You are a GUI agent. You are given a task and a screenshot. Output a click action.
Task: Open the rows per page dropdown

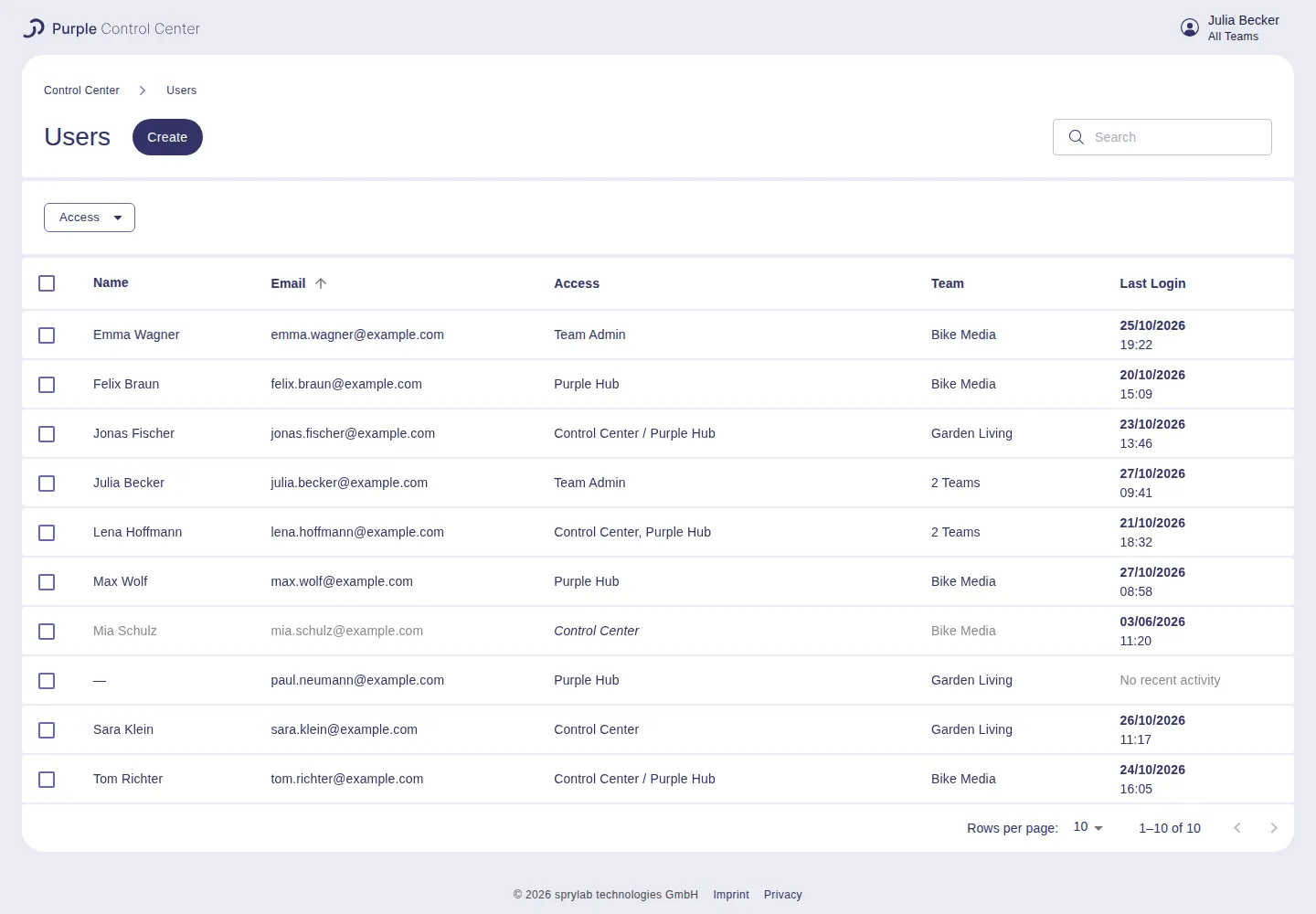click(1088, 827)
